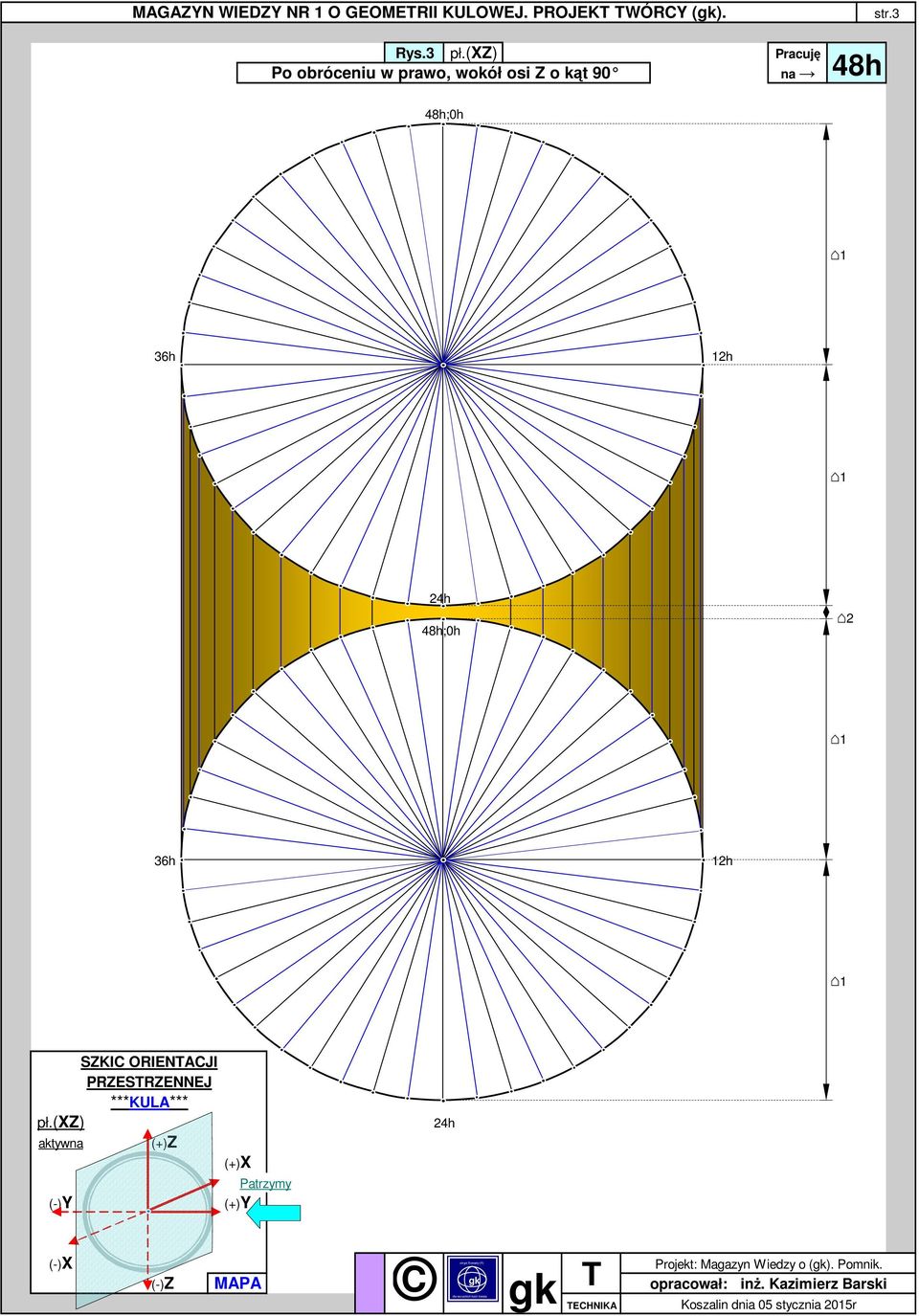Image resolution: width=919 pixels, height=1316 pixels.
Task: Click 'Projekt: Magazyn Wiedzy o (gk). Pomnik.'
Action: [769, 1264]
